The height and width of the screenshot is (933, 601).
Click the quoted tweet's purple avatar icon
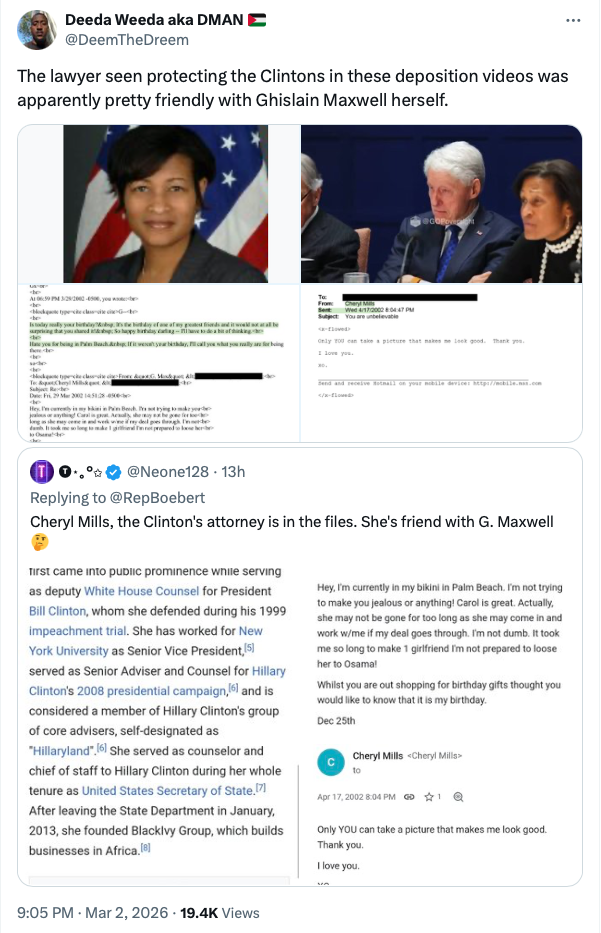click(42, 472)
